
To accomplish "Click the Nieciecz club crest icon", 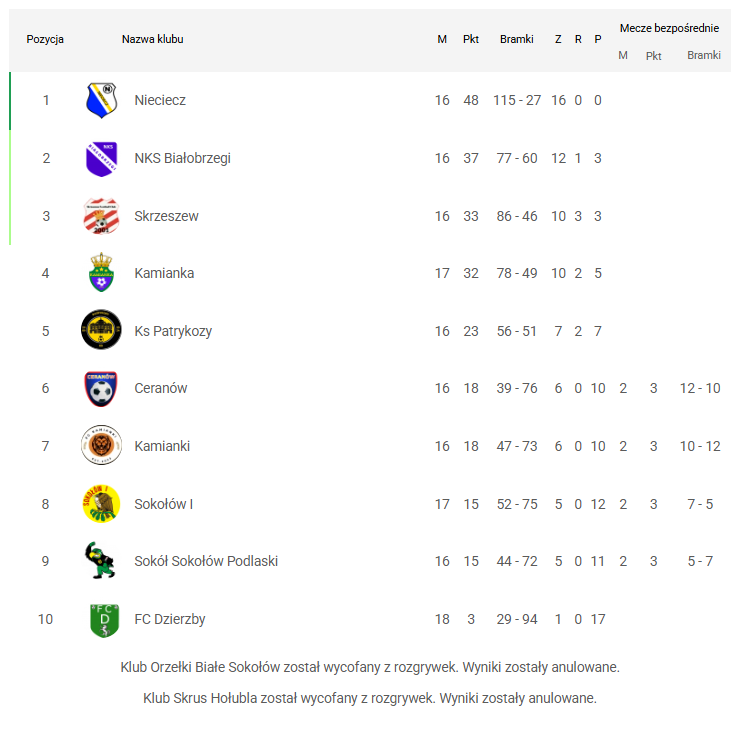I will click(101, 100).
